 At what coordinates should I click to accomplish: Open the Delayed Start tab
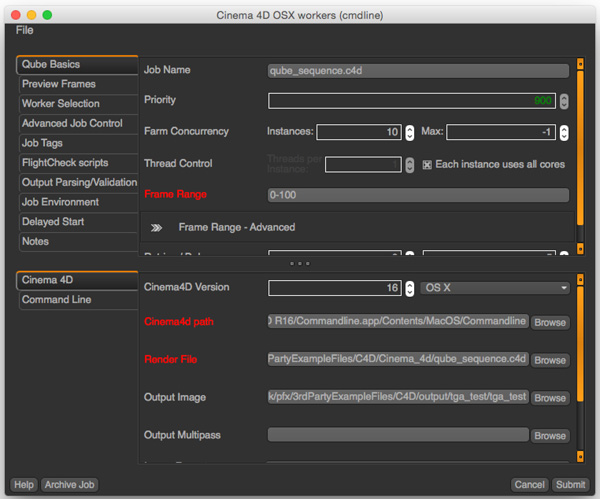point(78,222)
